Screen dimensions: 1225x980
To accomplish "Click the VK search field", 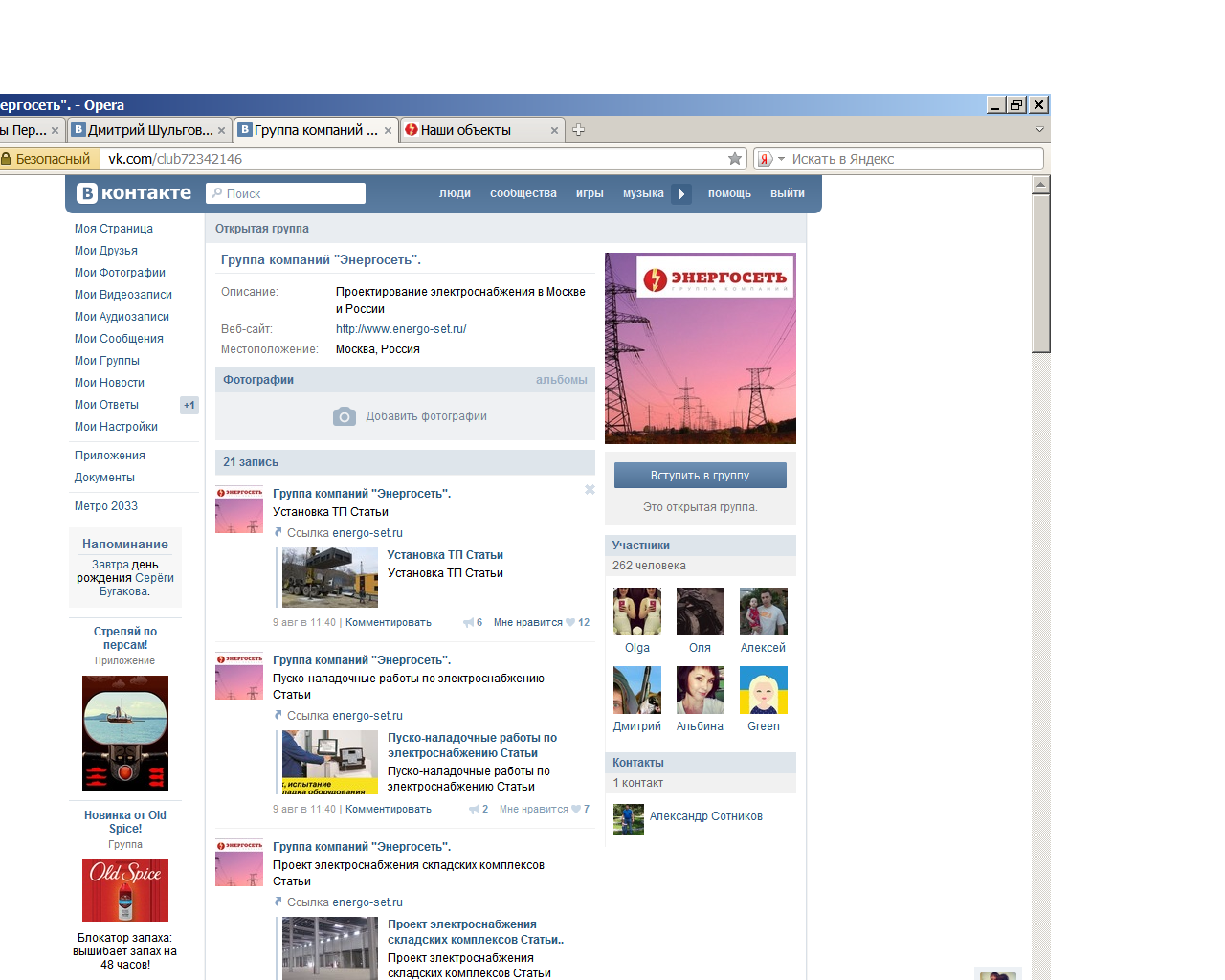I will 285,193.
